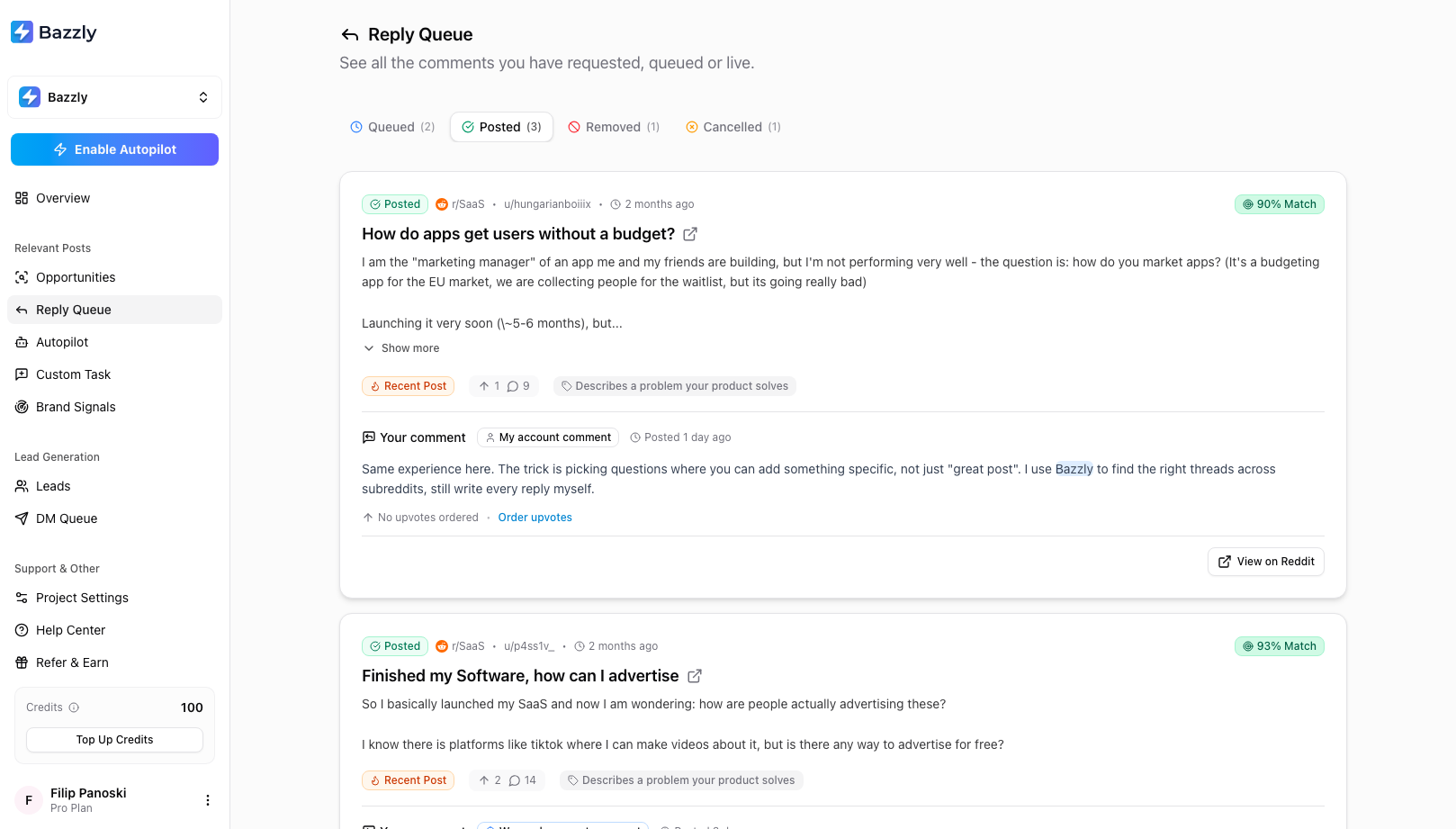Image resolution: width=1456 pixels, height=829 pixels.
Task: Click the Bazzly logo in the sidebar header
Action: (53, 32)
